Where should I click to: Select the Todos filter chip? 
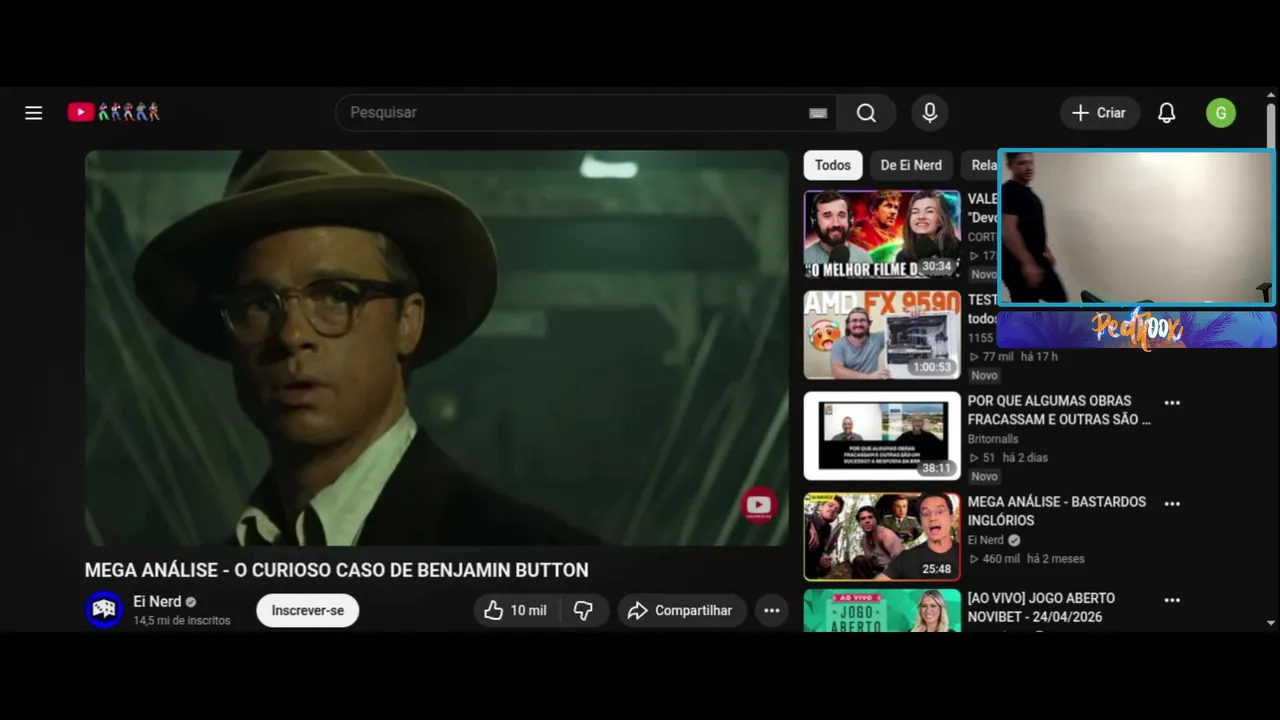point(833,165)
